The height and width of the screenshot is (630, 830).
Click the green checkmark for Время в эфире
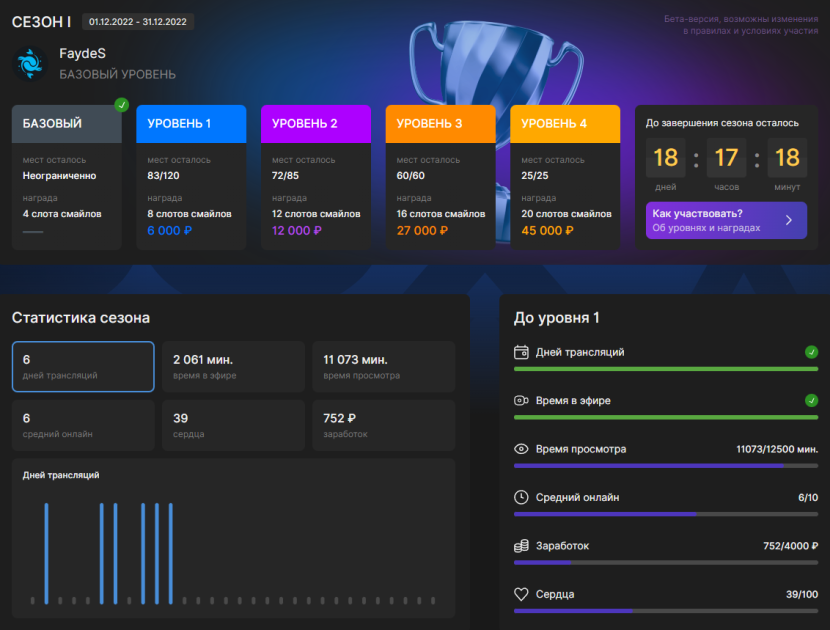(x=811, y=400)
